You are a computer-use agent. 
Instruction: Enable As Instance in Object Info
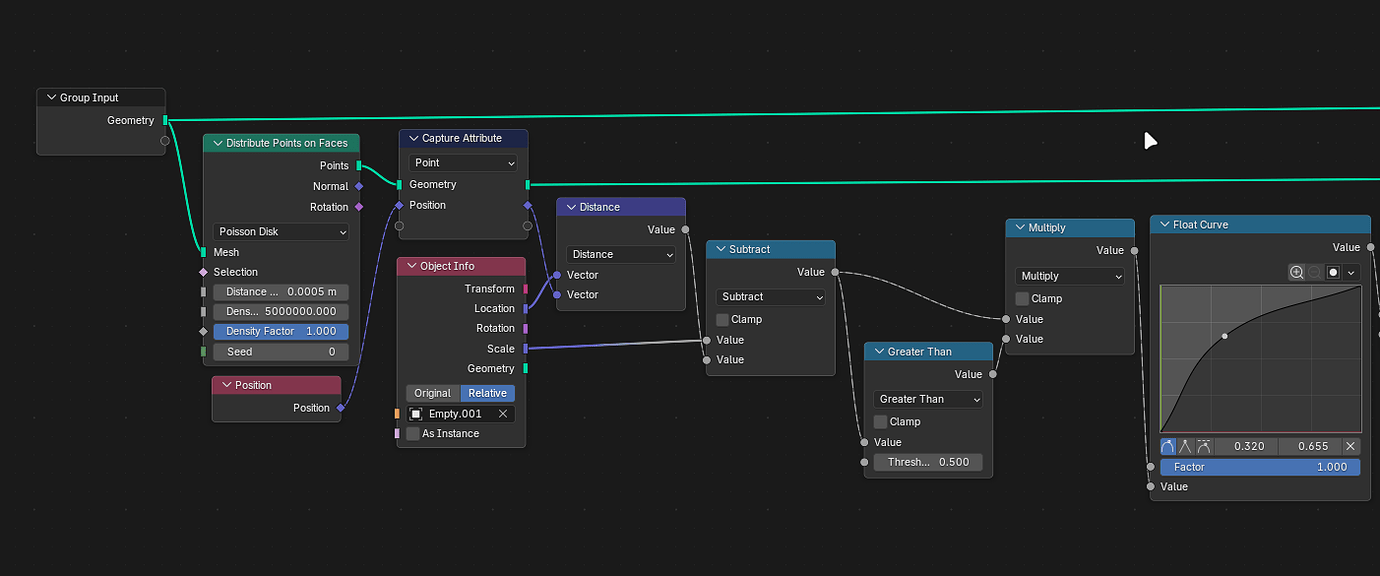tap(413, 434)
